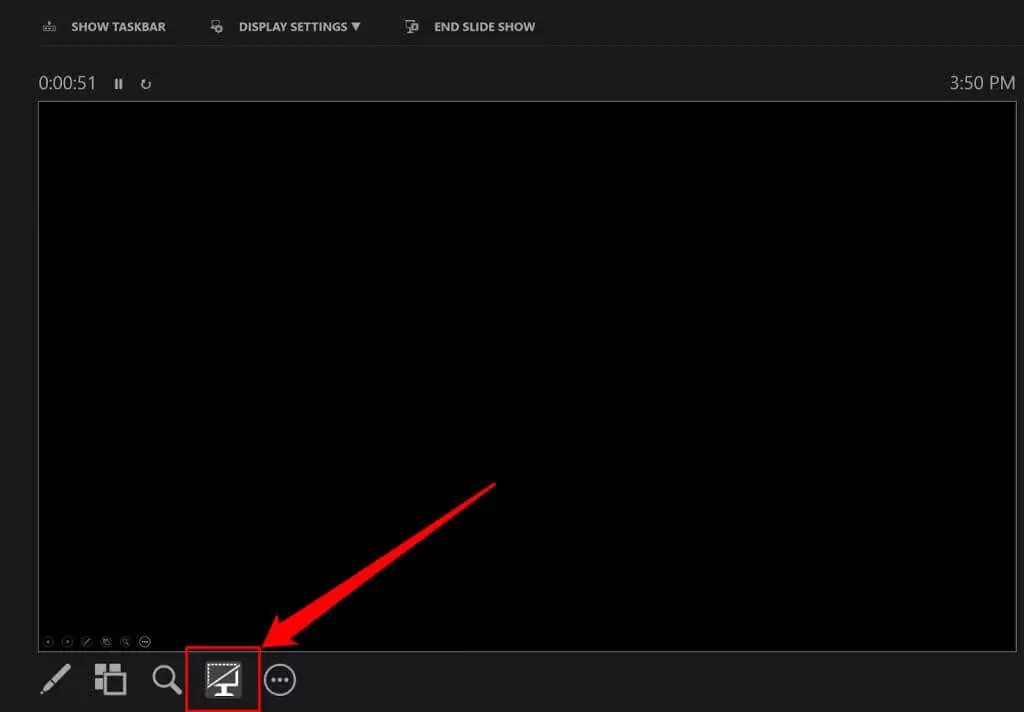Restart the elapsed timer
Viewport: 1024px width, 712px height.
(x=146, y=84)
